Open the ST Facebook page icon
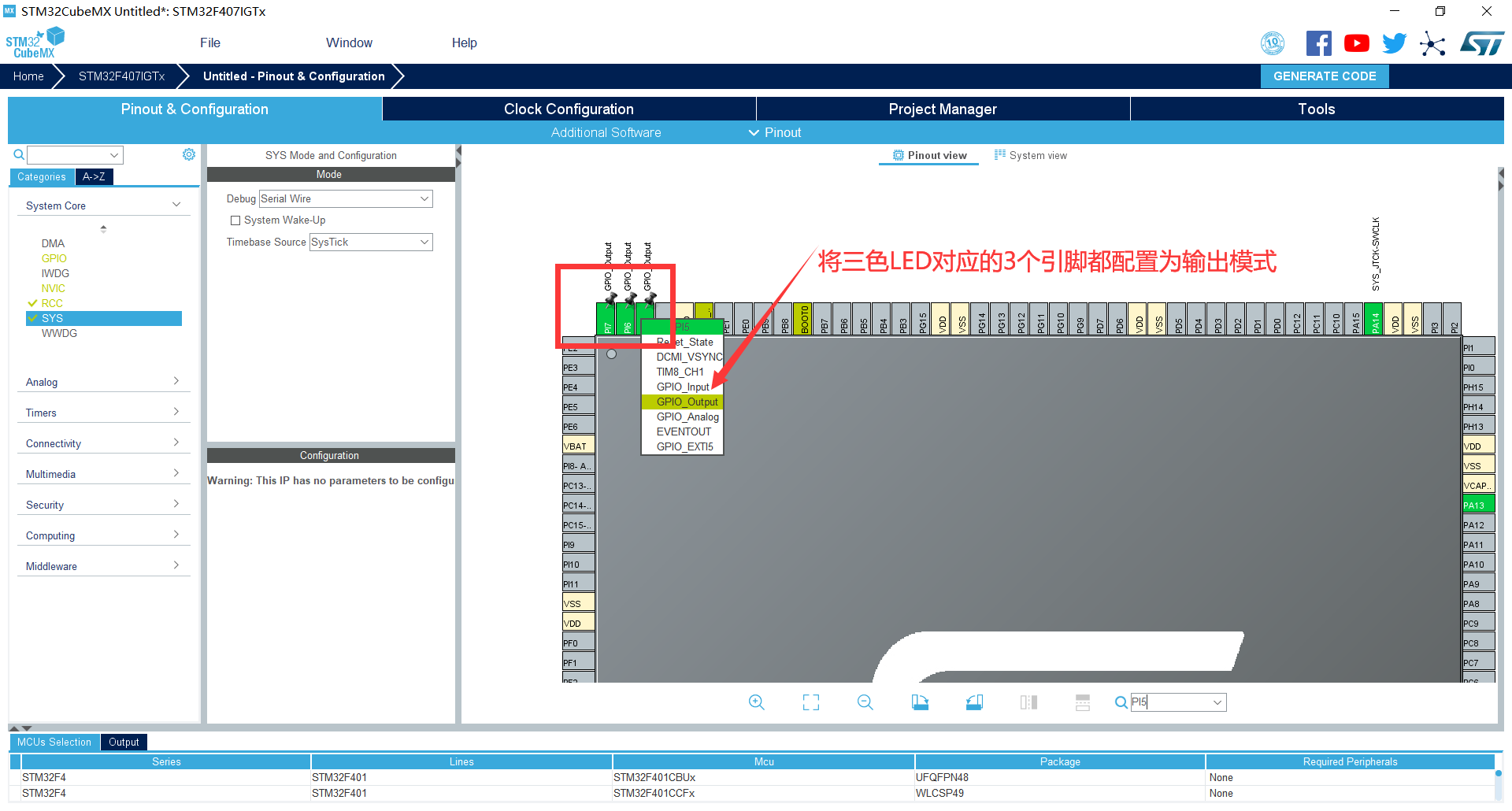 [x=1318, y=43]
